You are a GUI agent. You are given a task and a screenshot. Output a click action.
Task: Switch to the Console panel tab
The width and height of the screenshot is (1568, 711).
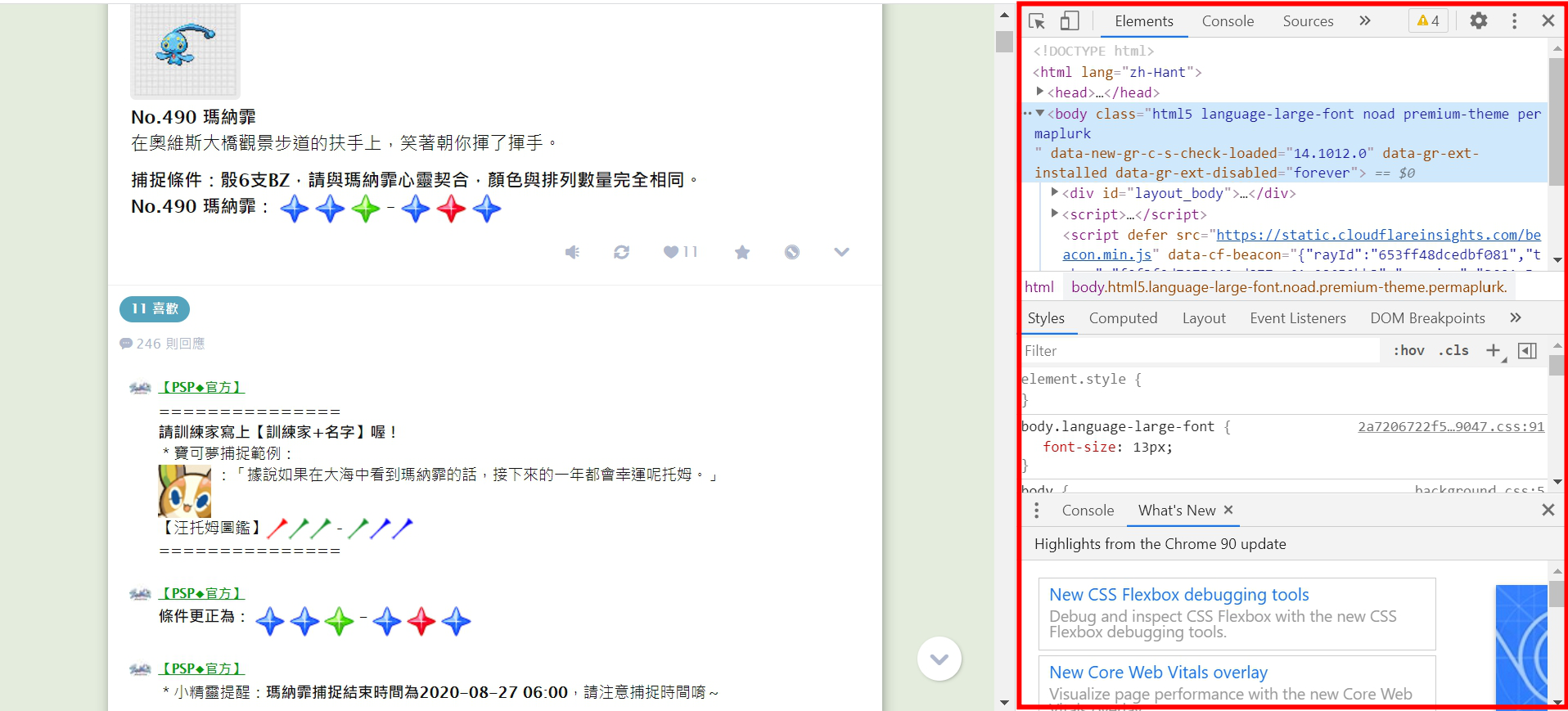(1228, 21)
